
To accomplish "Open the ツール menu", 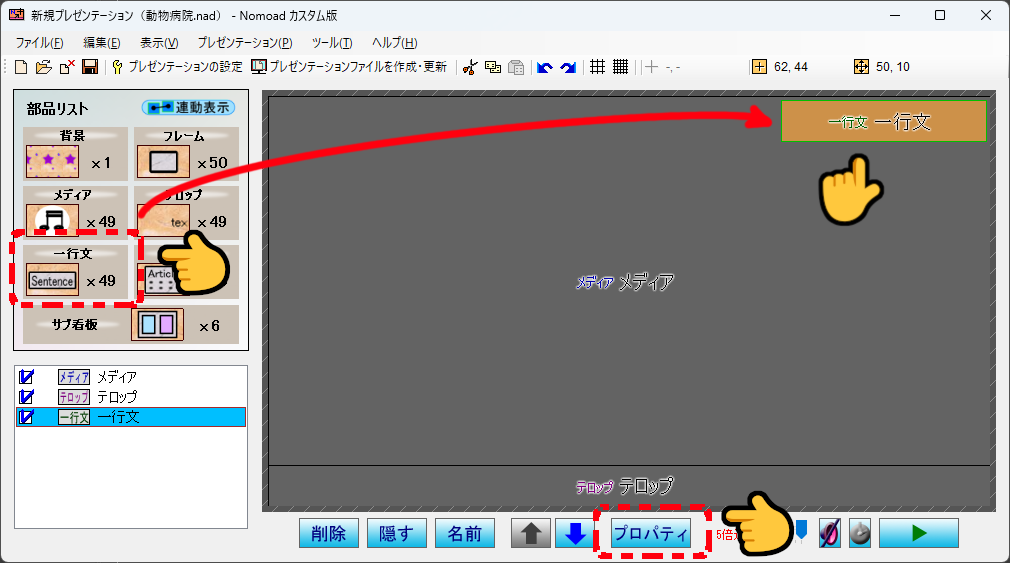I will pos(331,43).
